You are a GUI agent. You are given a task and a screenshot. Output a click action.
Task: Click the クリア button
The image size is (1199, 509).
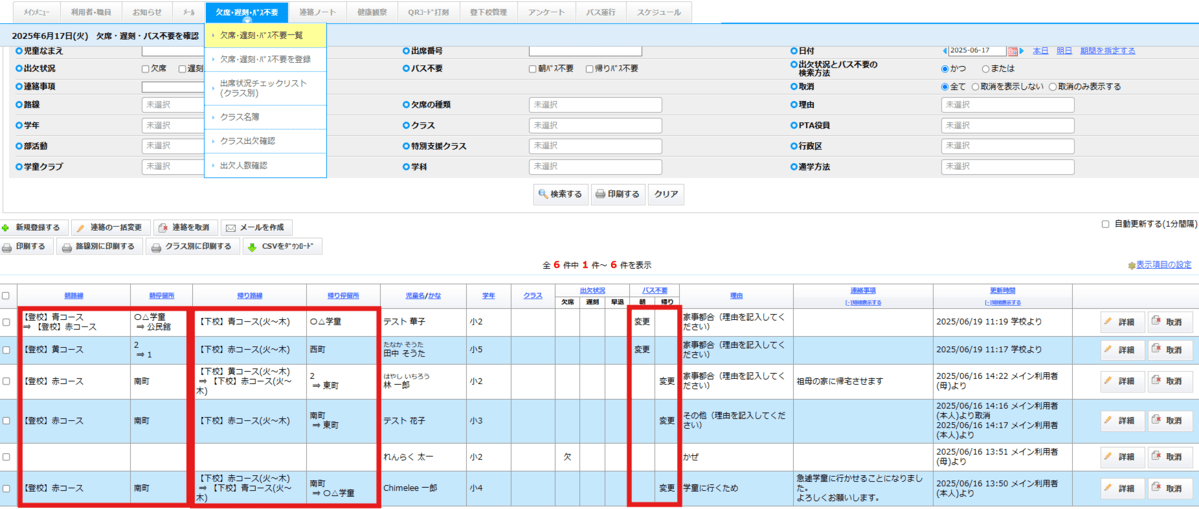[666, 194]
